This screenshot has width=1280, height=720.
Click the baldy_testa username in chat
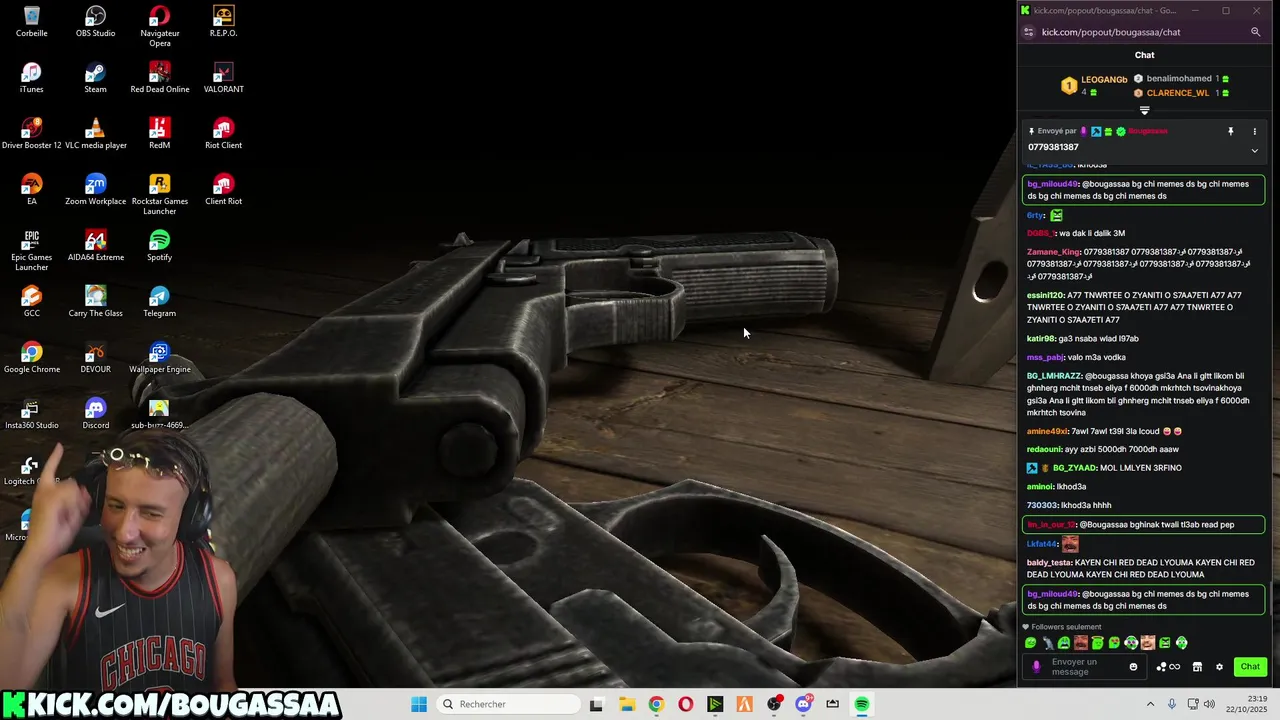click(x=1049, y=563)
